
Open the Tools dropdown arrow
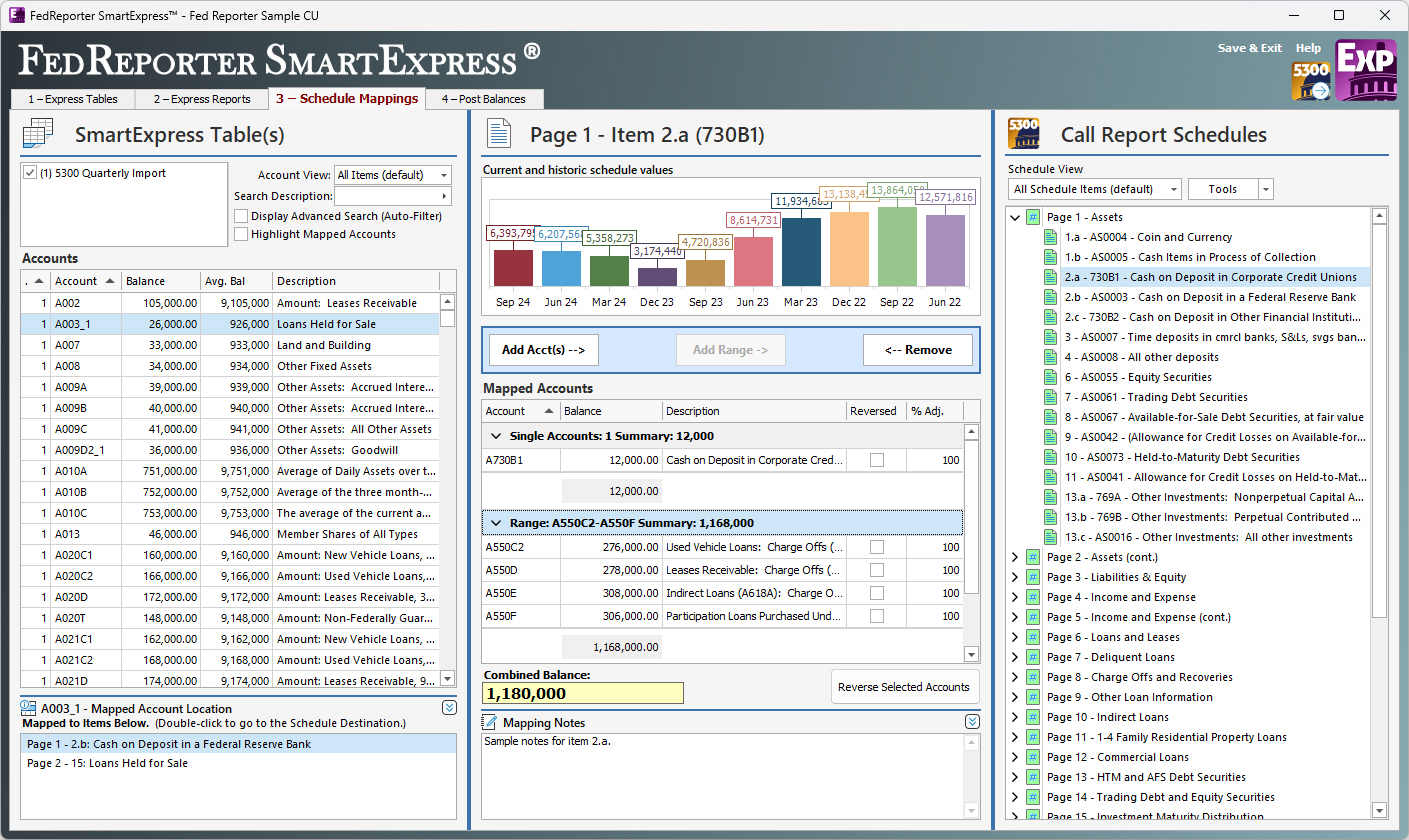click(x=1266, y=189)
